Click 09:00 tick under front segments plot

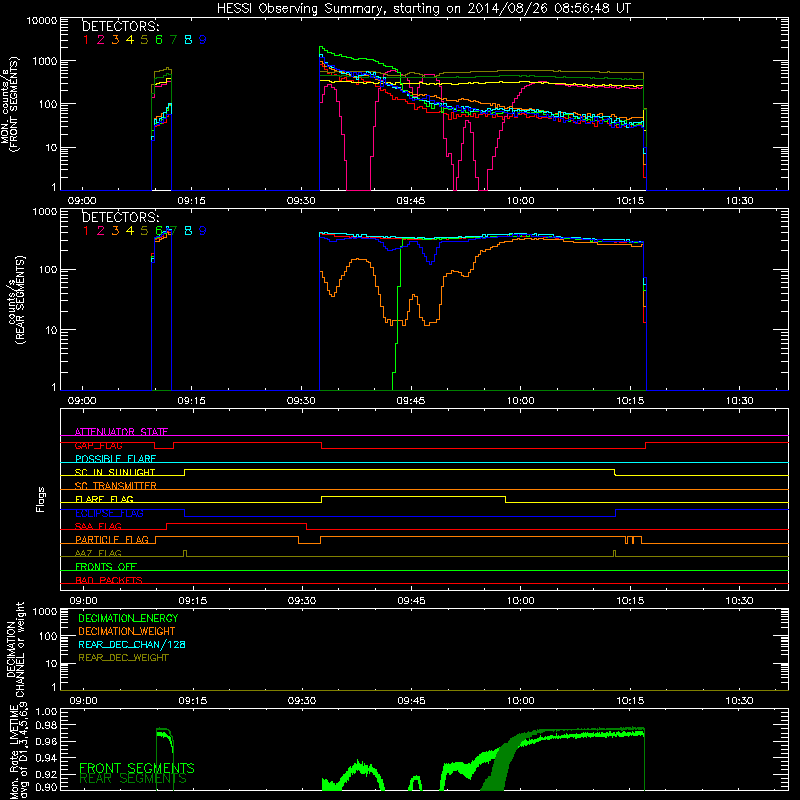tap(82, 201)
